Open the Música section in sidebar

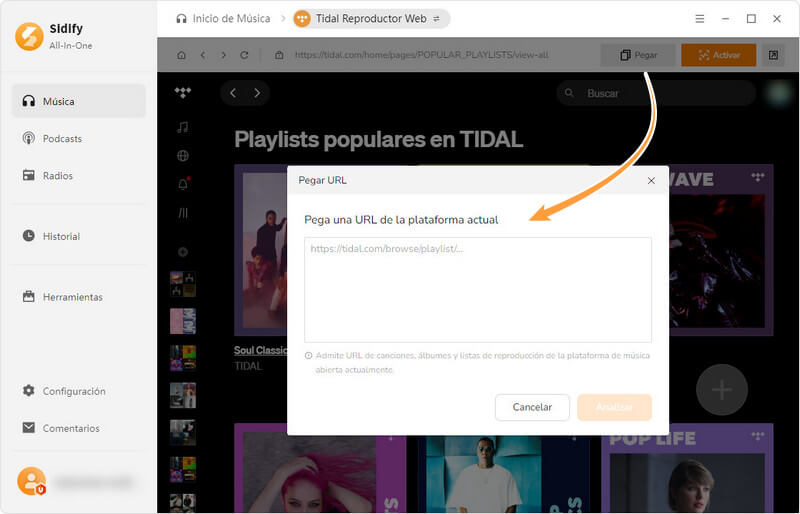pyautogui.click(x=79, y=101)
